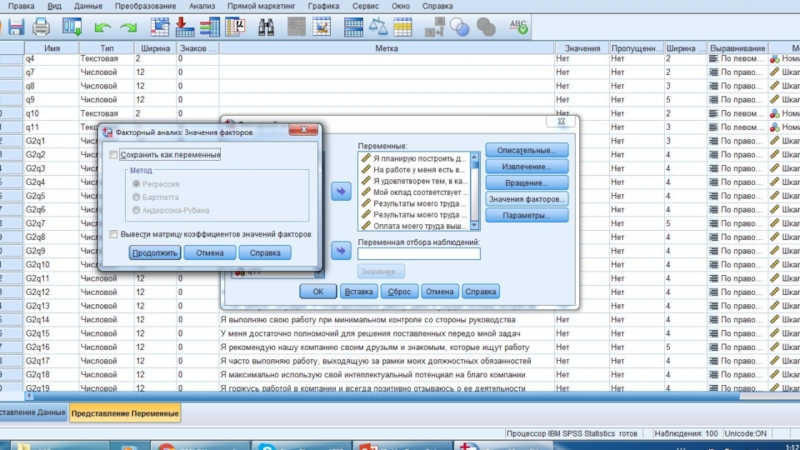
Task: Click the 'Переменная отбора наблюдений' input field
Action: pyautogui.click(x=418, y=254)
